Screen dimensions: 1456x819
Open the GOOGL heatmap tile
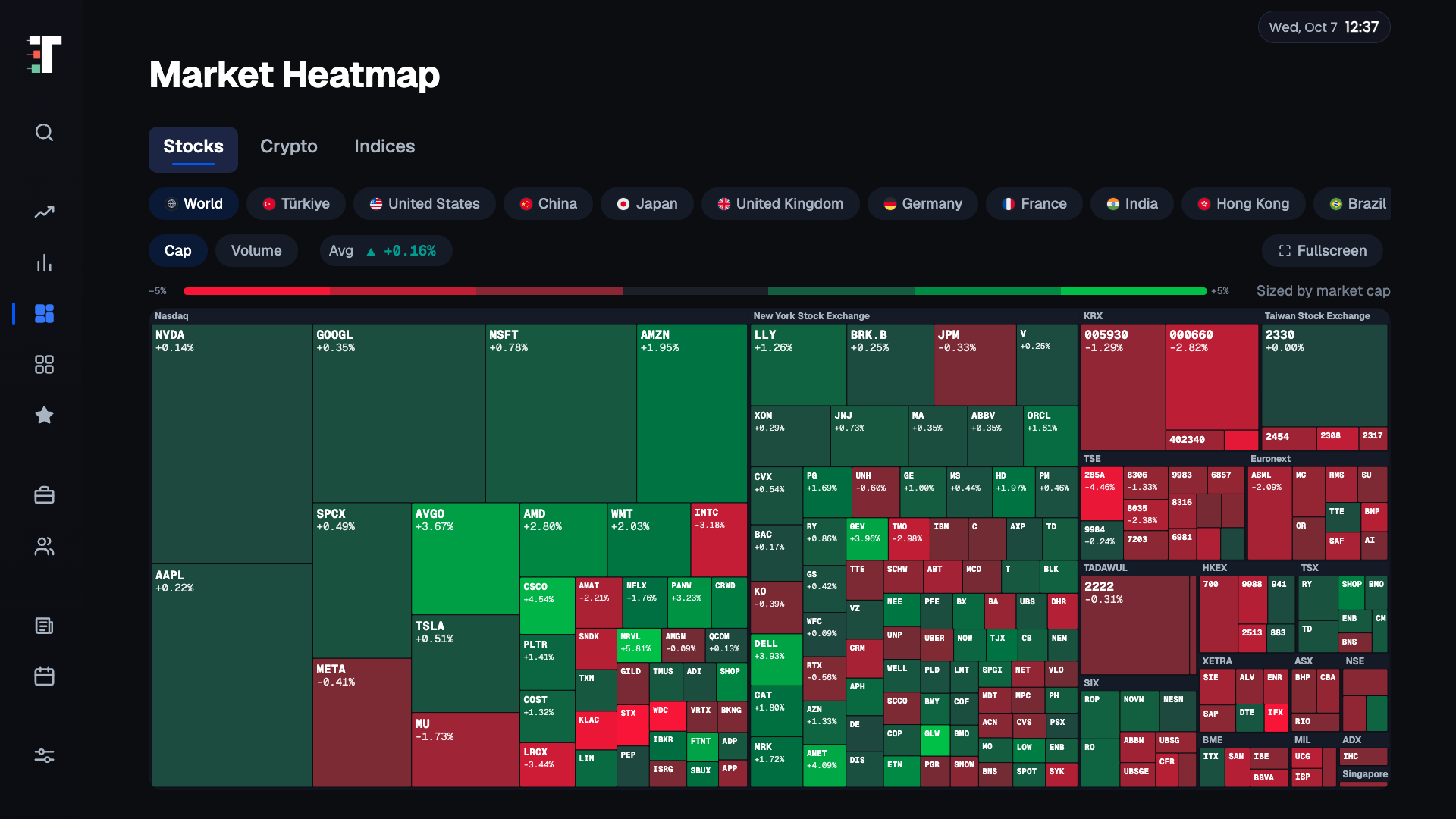pyautogui.click(x=399, y=413)
